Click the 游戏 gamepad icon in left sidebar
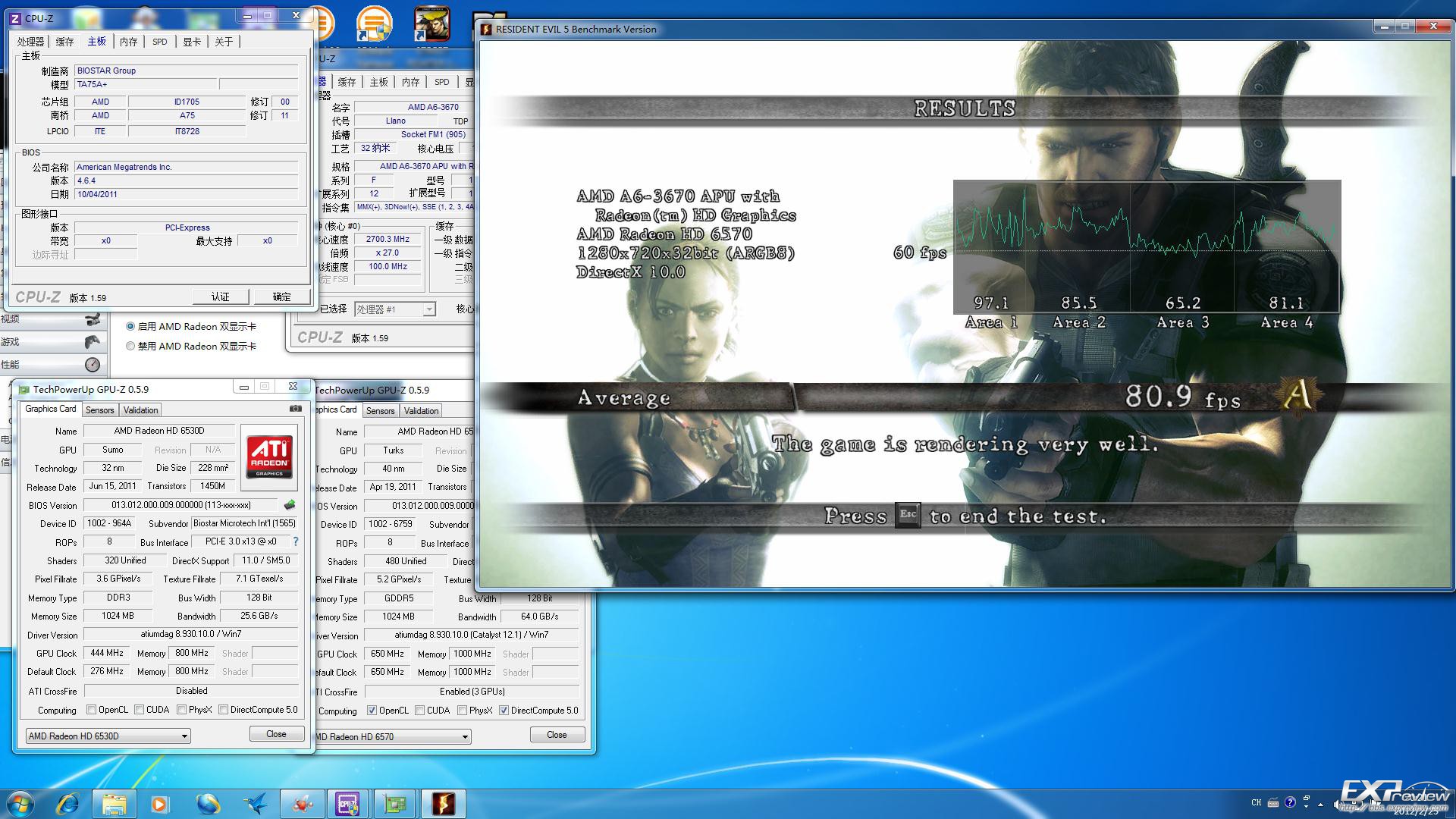1456x819 pixels. [93, 342]
